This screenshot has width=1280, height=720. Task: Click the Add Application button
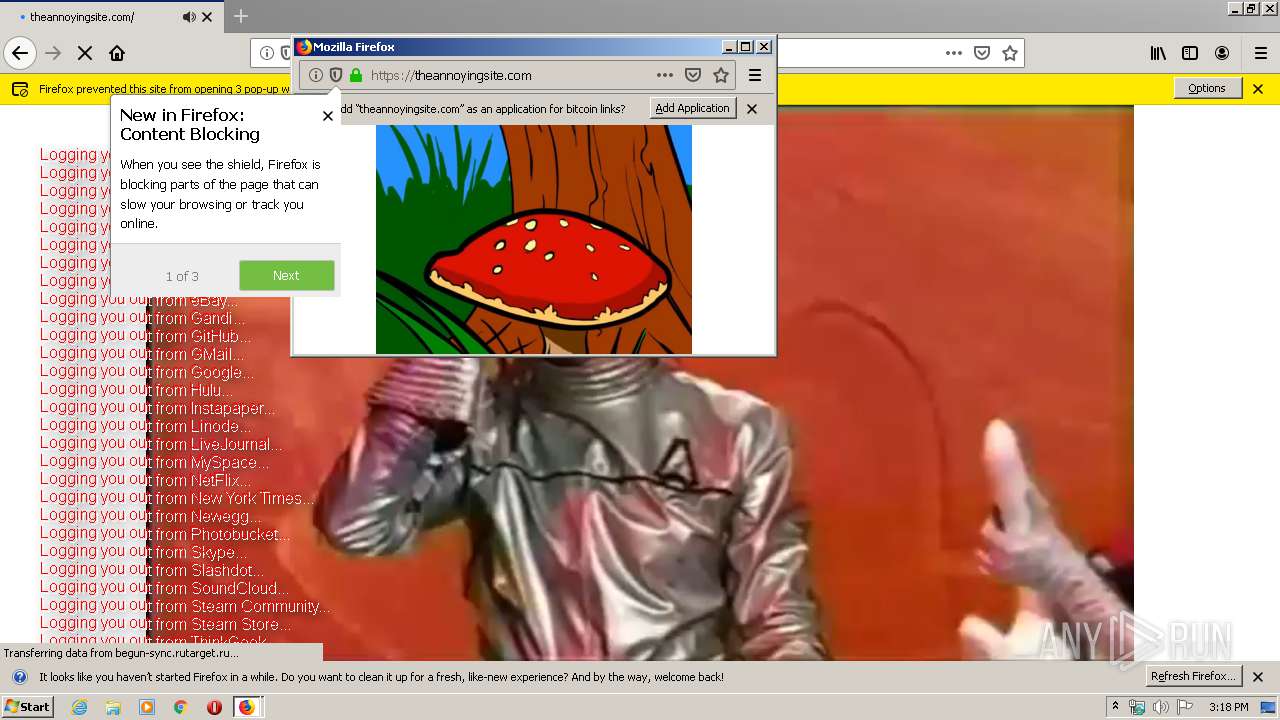click(x=692, y=108)
